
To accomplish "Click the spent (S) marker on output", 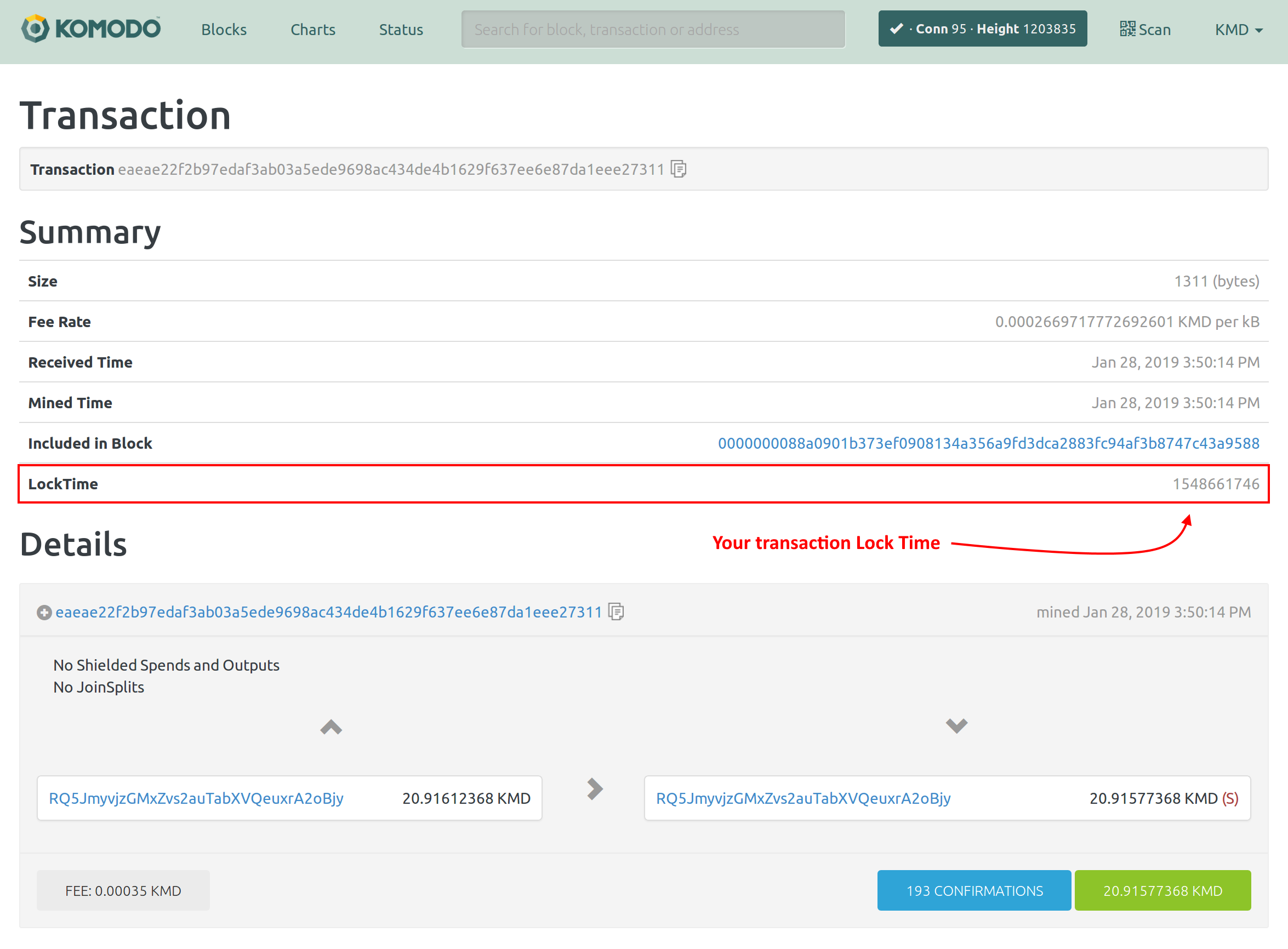I will point(1230,798).
